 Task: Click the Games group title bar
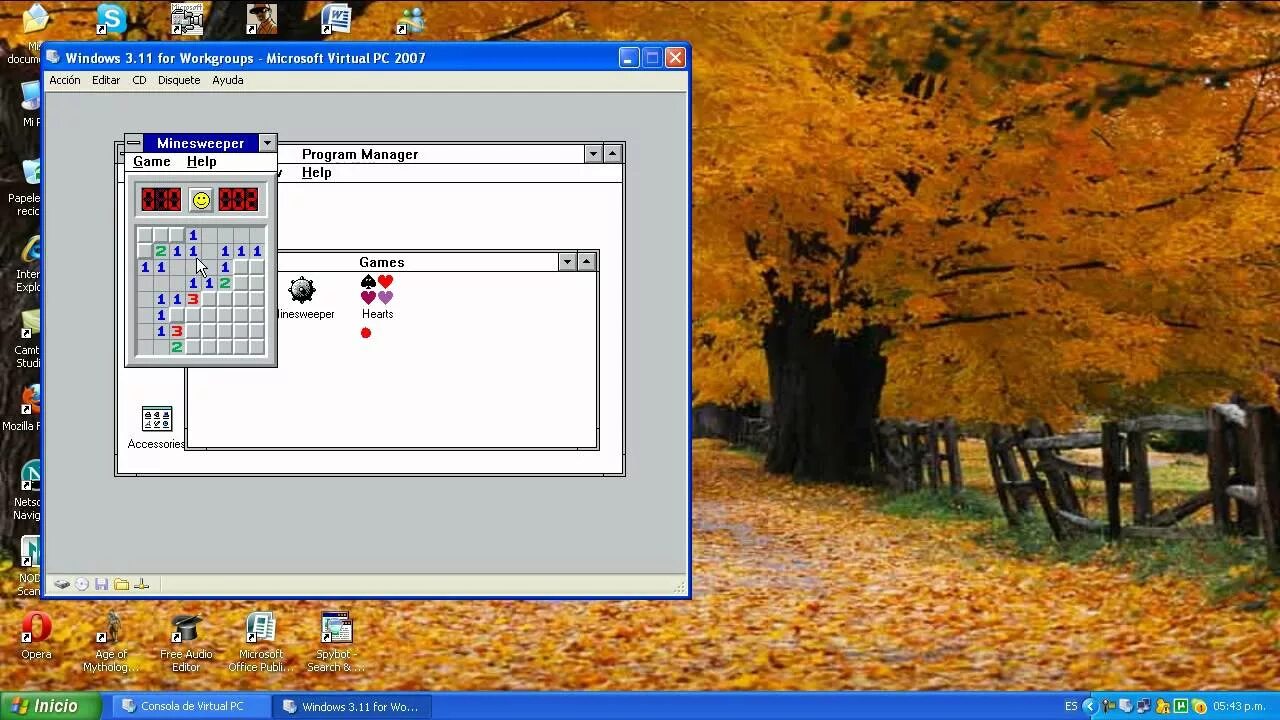point(381,262)
